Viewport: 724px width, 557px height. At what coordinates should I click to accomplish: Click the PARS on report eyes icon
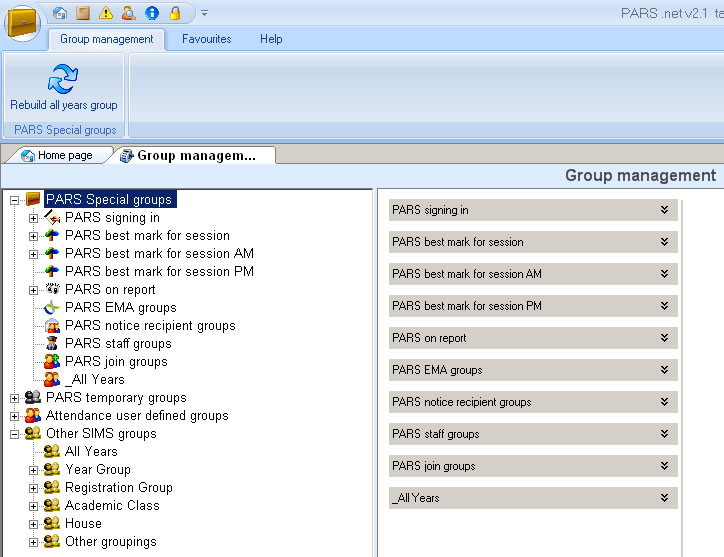click(53, 289)
